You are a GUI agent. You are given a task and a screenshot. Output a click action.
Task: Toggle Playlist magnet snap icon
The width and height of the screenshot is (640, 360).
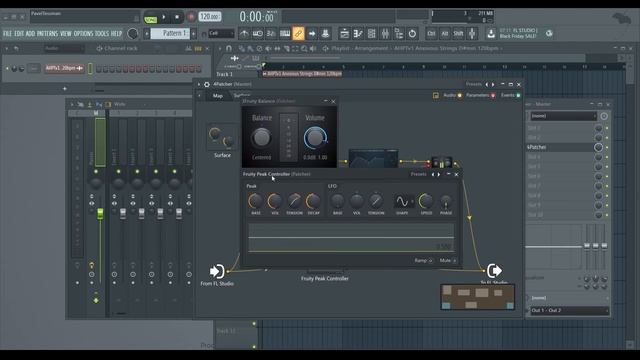tap(229, 49)
